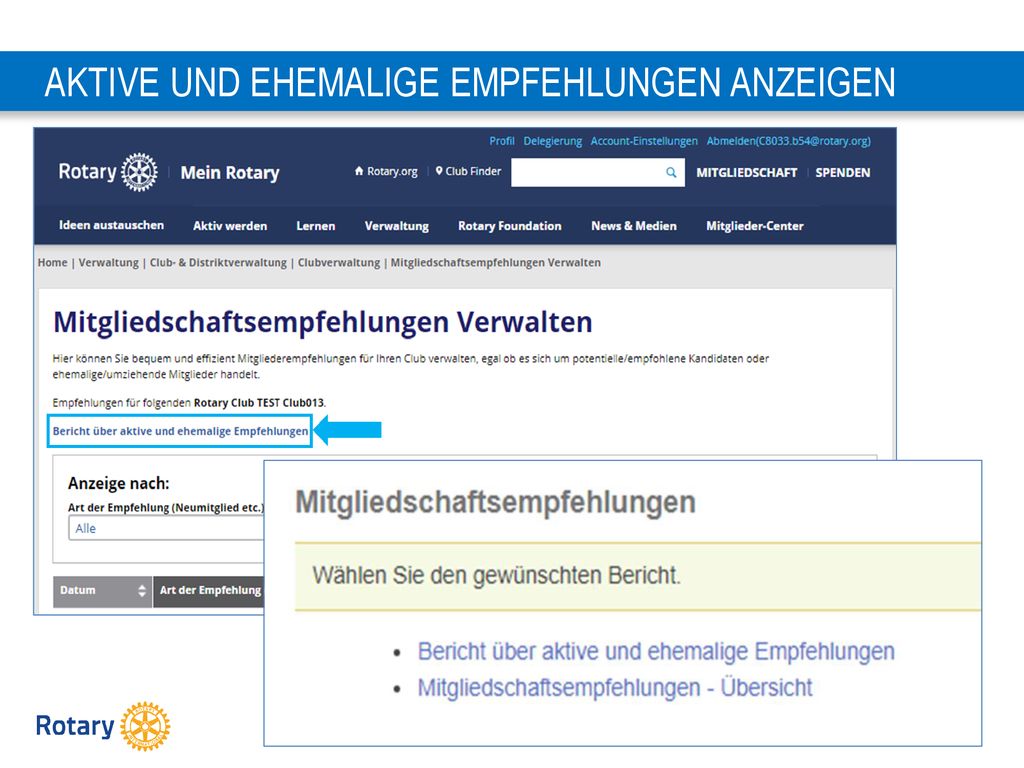Click the Home breadcrumb
Viewport: 1024px width, 768px height.
pos(52,263)
